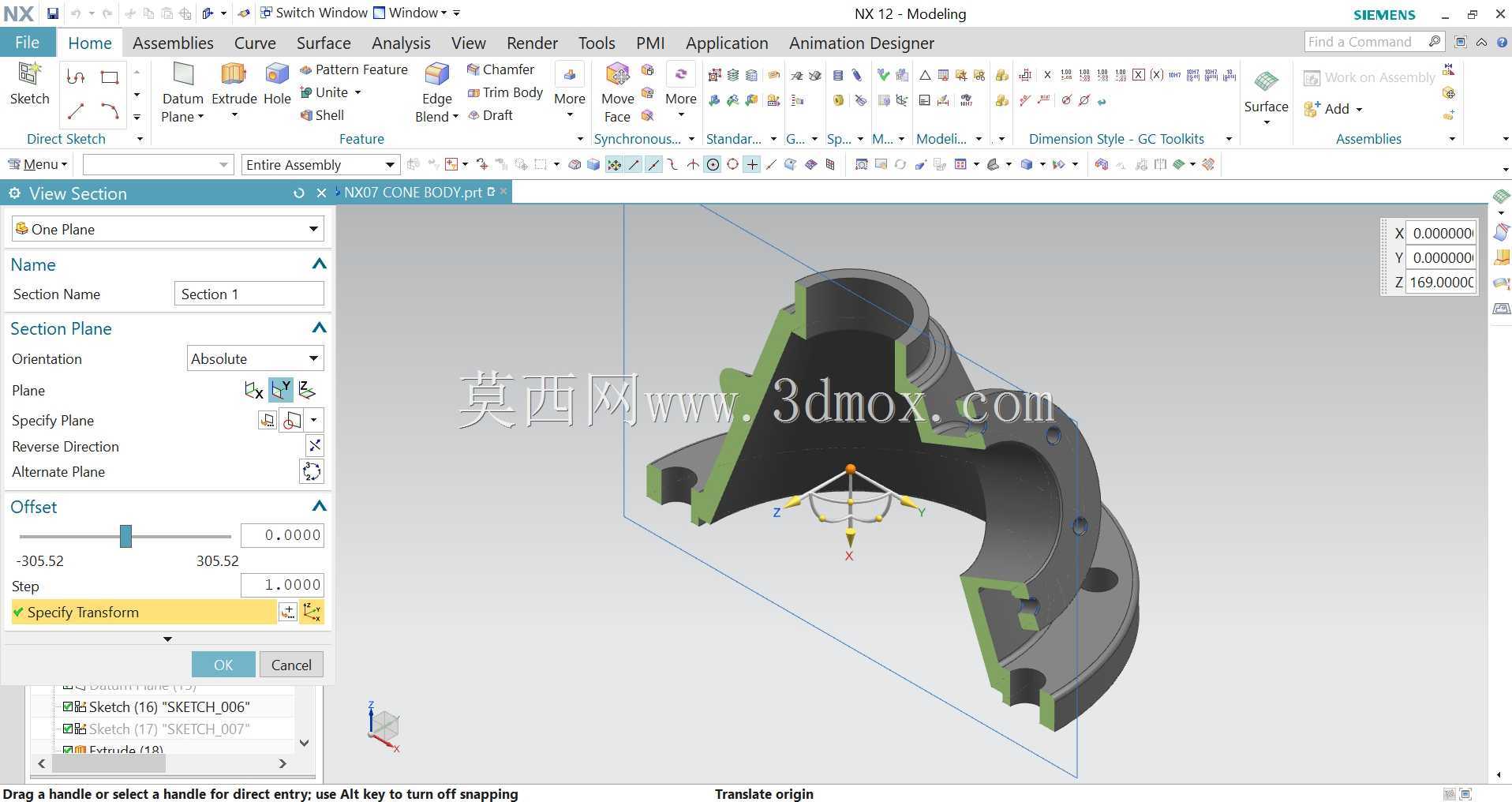Open the Menu dropdown

click(37, 164)
